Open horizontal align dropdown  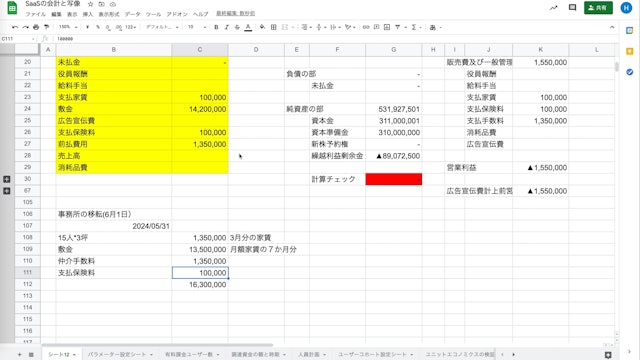pyautogui.click(x=306, y=27)
